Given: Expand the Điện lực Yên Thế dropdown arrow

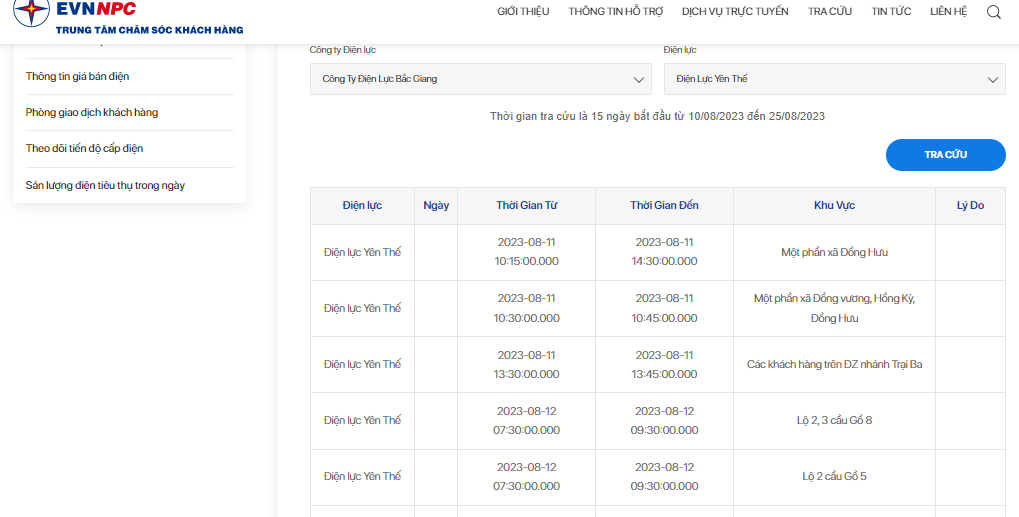Looking at the screenshot, I should [x=992, y=80].
